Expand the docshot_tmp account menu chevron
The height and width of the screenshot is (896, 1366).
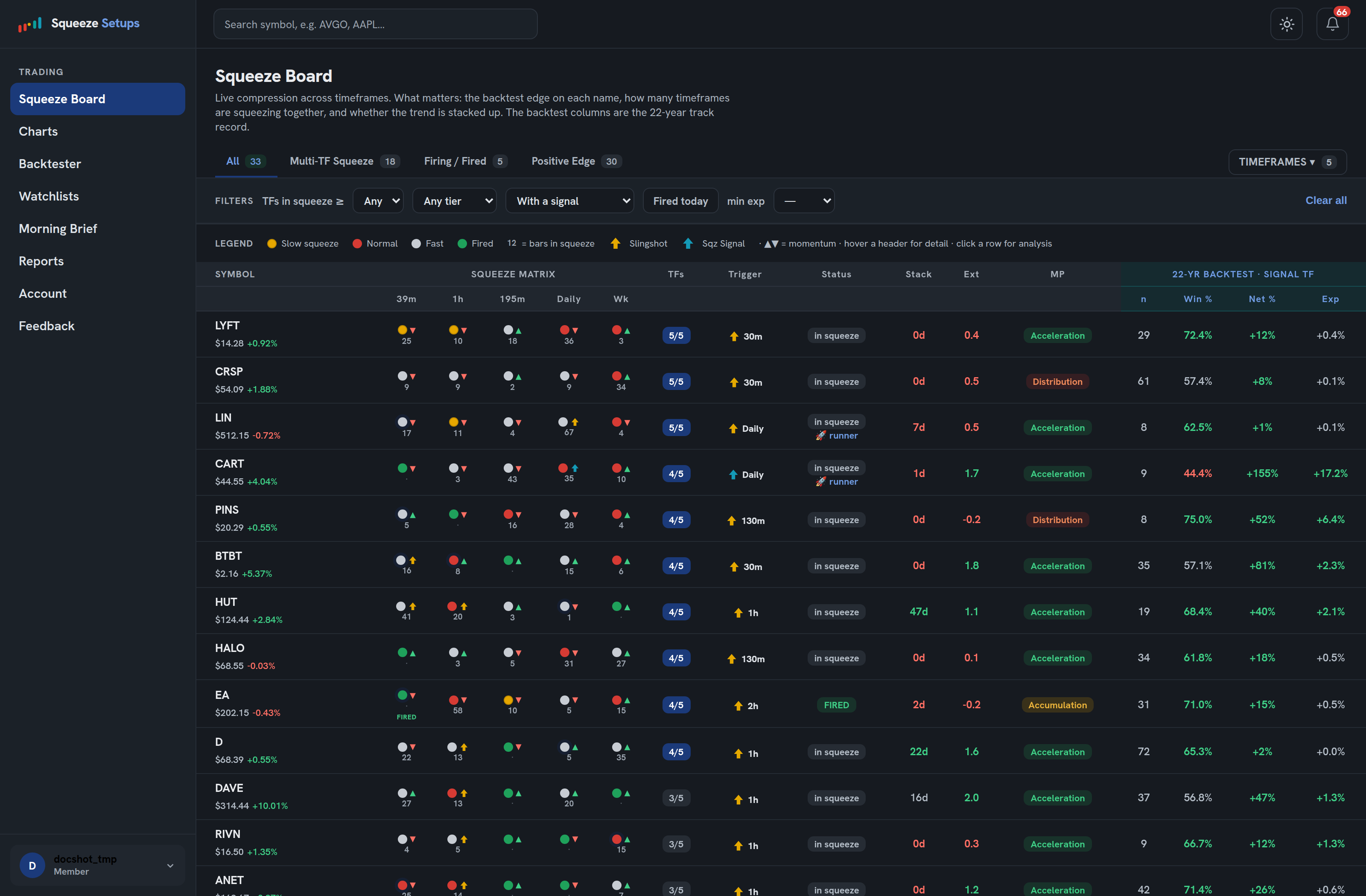170,866
